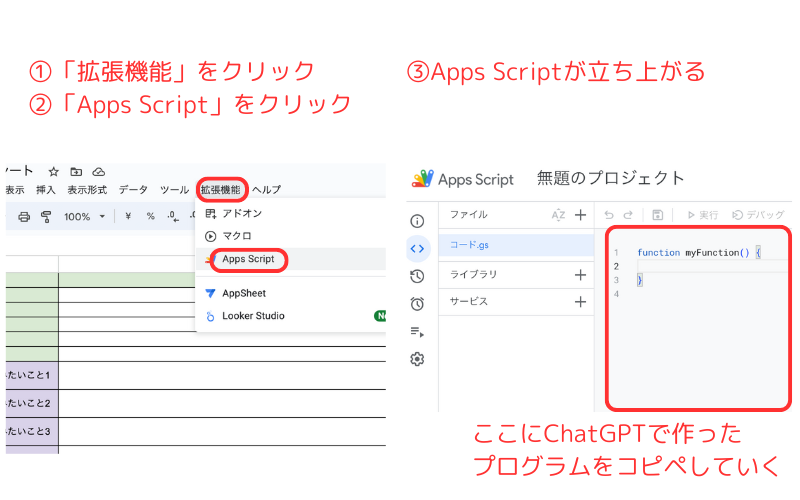Open the ヘルプ menu
Image resolution: width=800 pixels, height=500 pixels.
pos(266,190)
